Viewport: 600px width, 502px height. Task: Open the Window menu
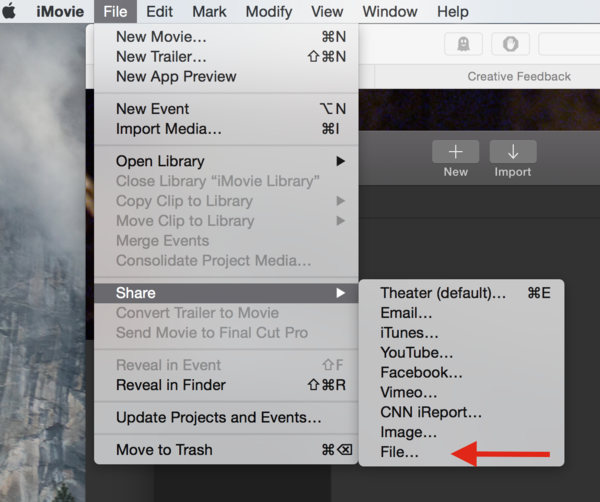390,11
